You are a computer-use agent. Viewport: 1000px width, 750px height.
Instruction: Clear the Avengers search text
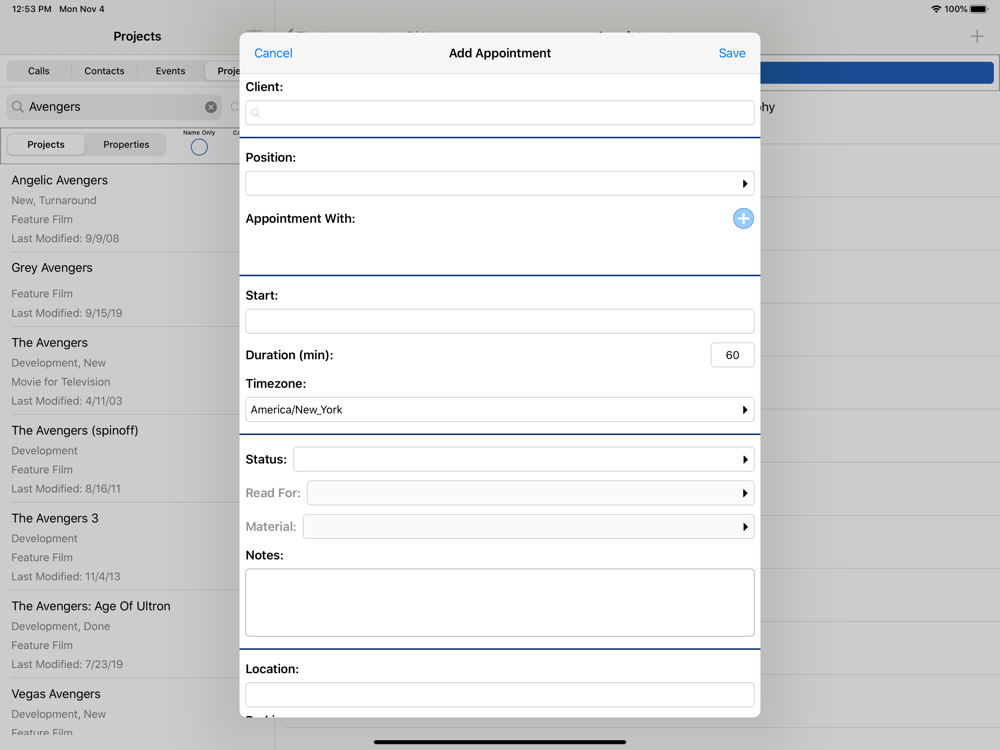[211, 107]
